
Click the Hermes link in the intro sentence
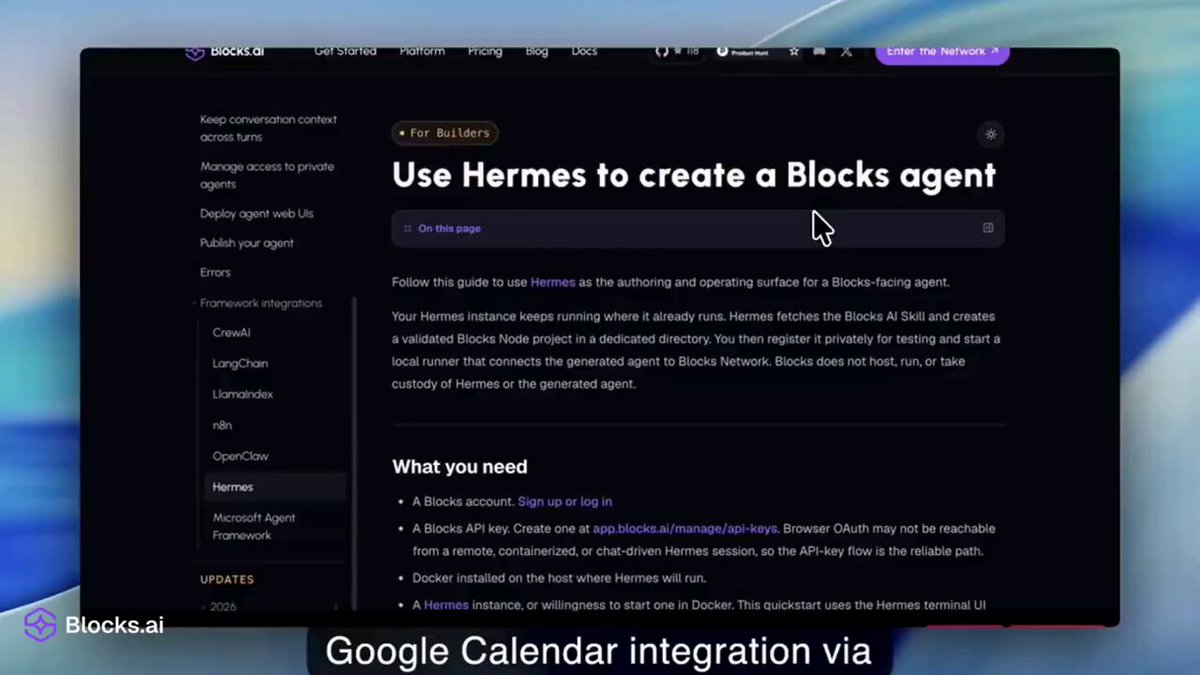pos(552,282)
